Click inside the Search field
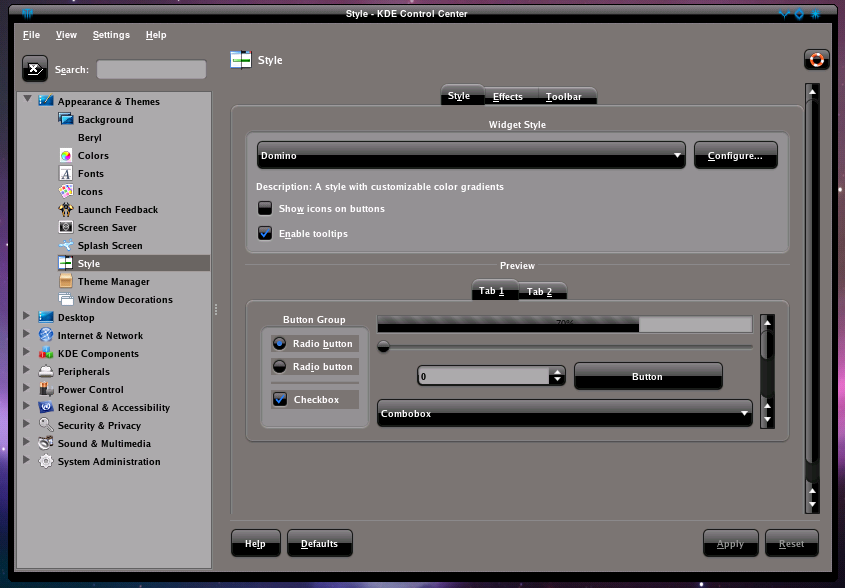845x588 pixels. click(151, 69)
